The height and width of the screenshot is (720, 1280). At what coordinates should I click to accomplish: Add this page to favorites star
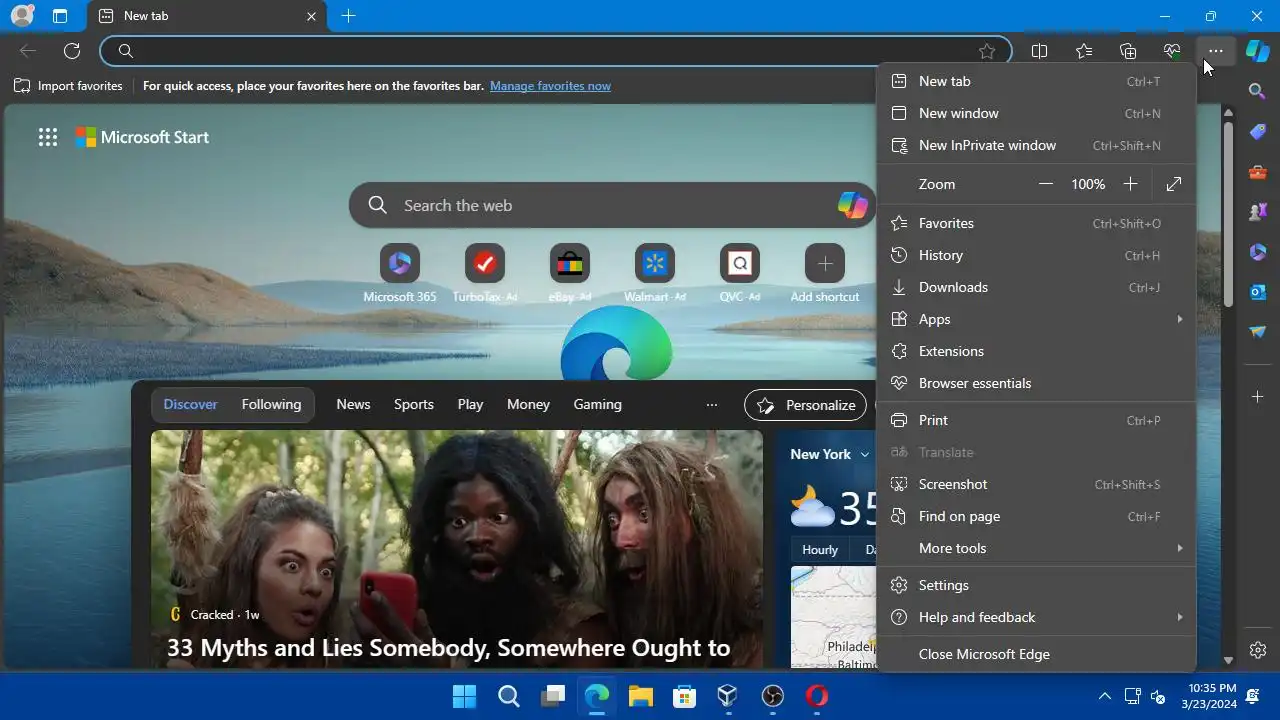coord(987,51)
